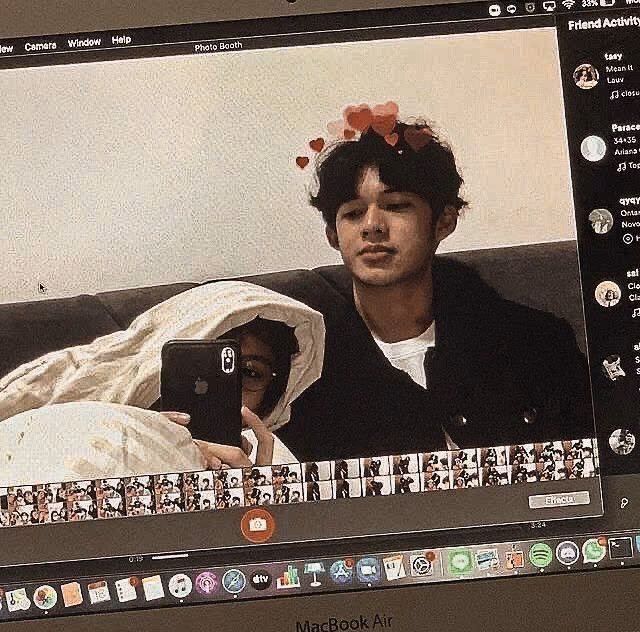This screenshot has height=632, width=640.
Task: Open System Preferences from the dock
Action: 422,564
